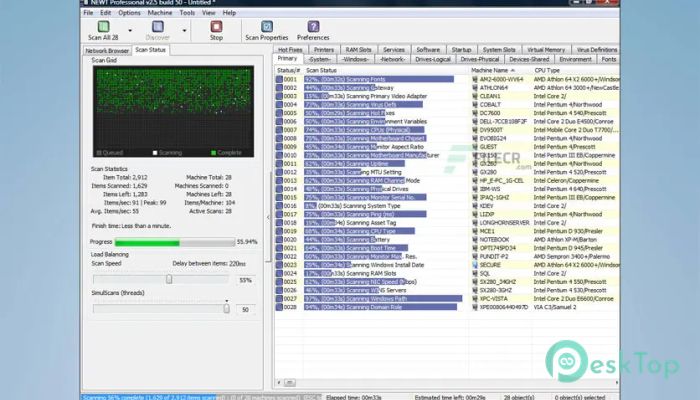Select machine name DELL-7CCB10BF2F
The height and width of the screenshot is (400, 700).
click(x=503, y=121)
